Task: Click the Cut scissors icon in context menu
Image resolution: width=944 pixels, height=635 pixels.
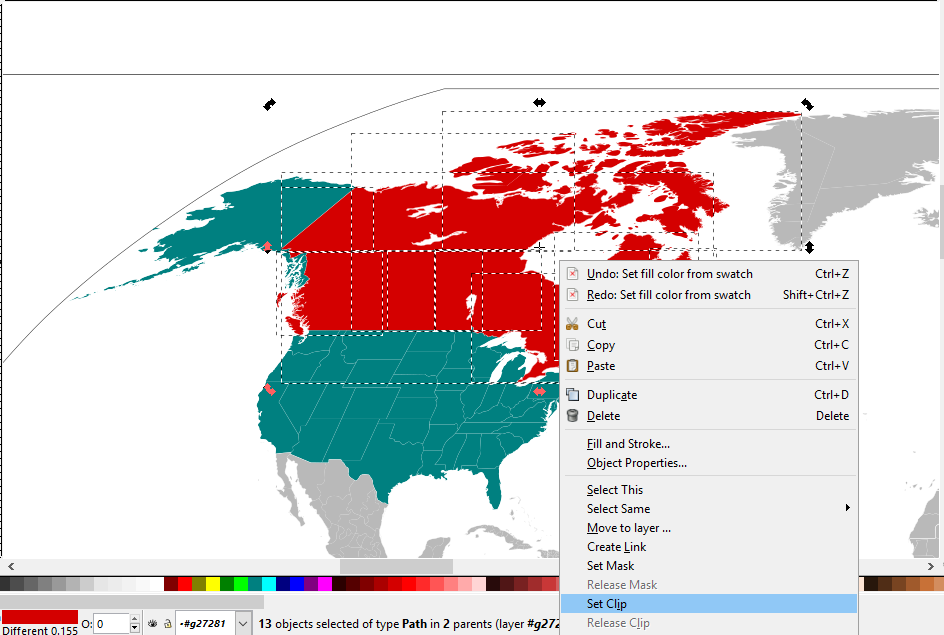Action: (x=572, y=324)
